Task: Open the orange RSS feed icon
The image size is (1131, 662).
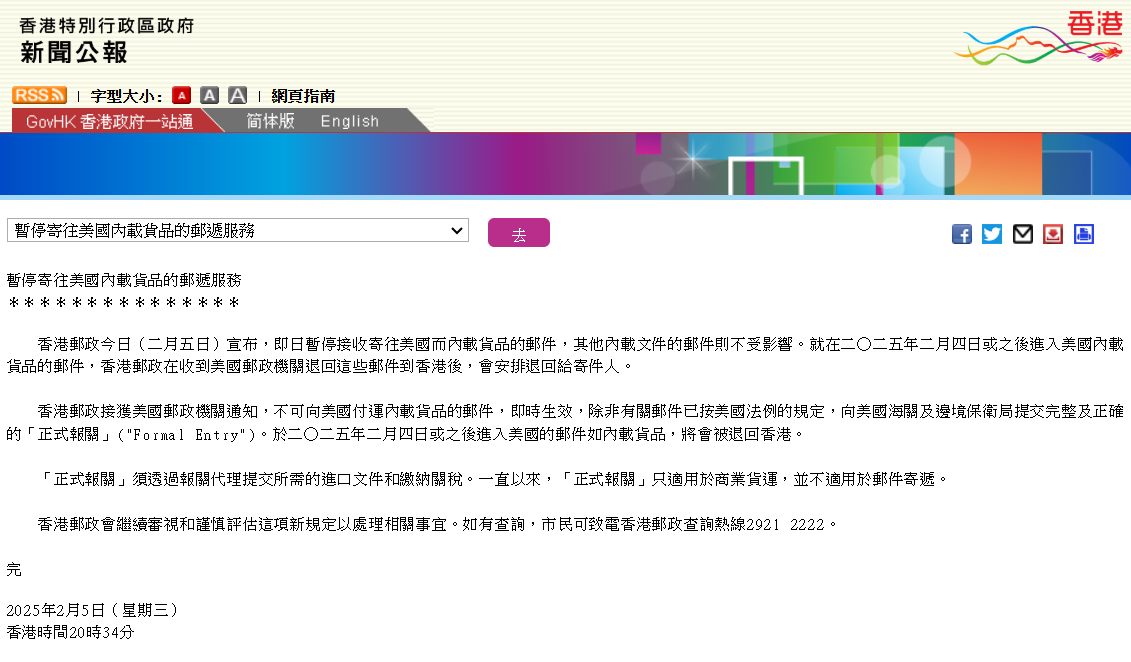Action: click(x=39, y=95)
